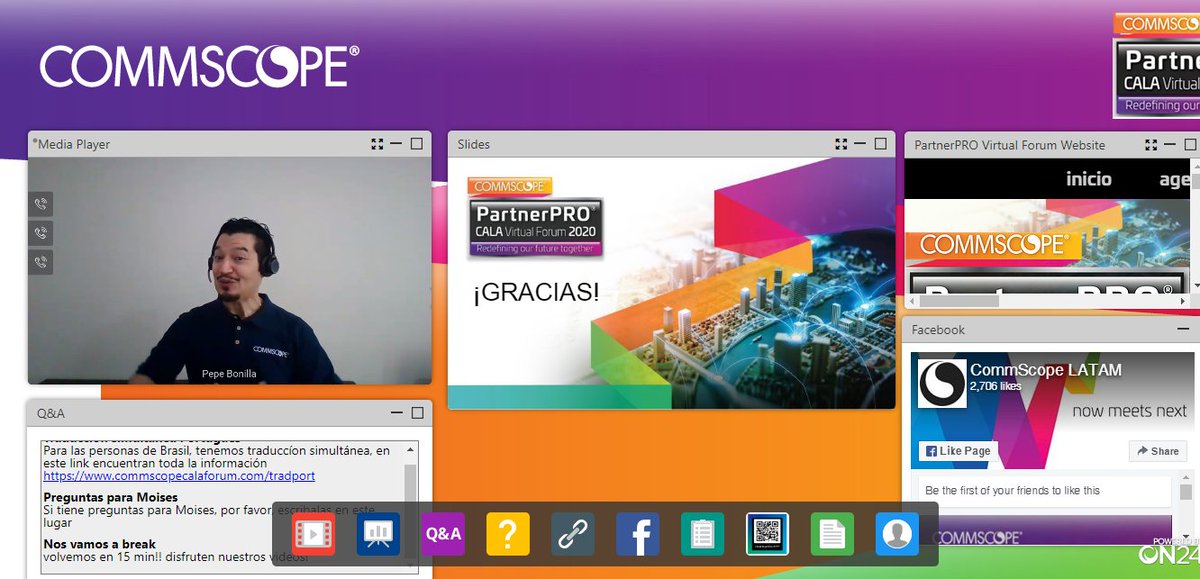The image size is (1200, 579).
Task: Click the Media Player panel title
Action: tap(74, 144)
